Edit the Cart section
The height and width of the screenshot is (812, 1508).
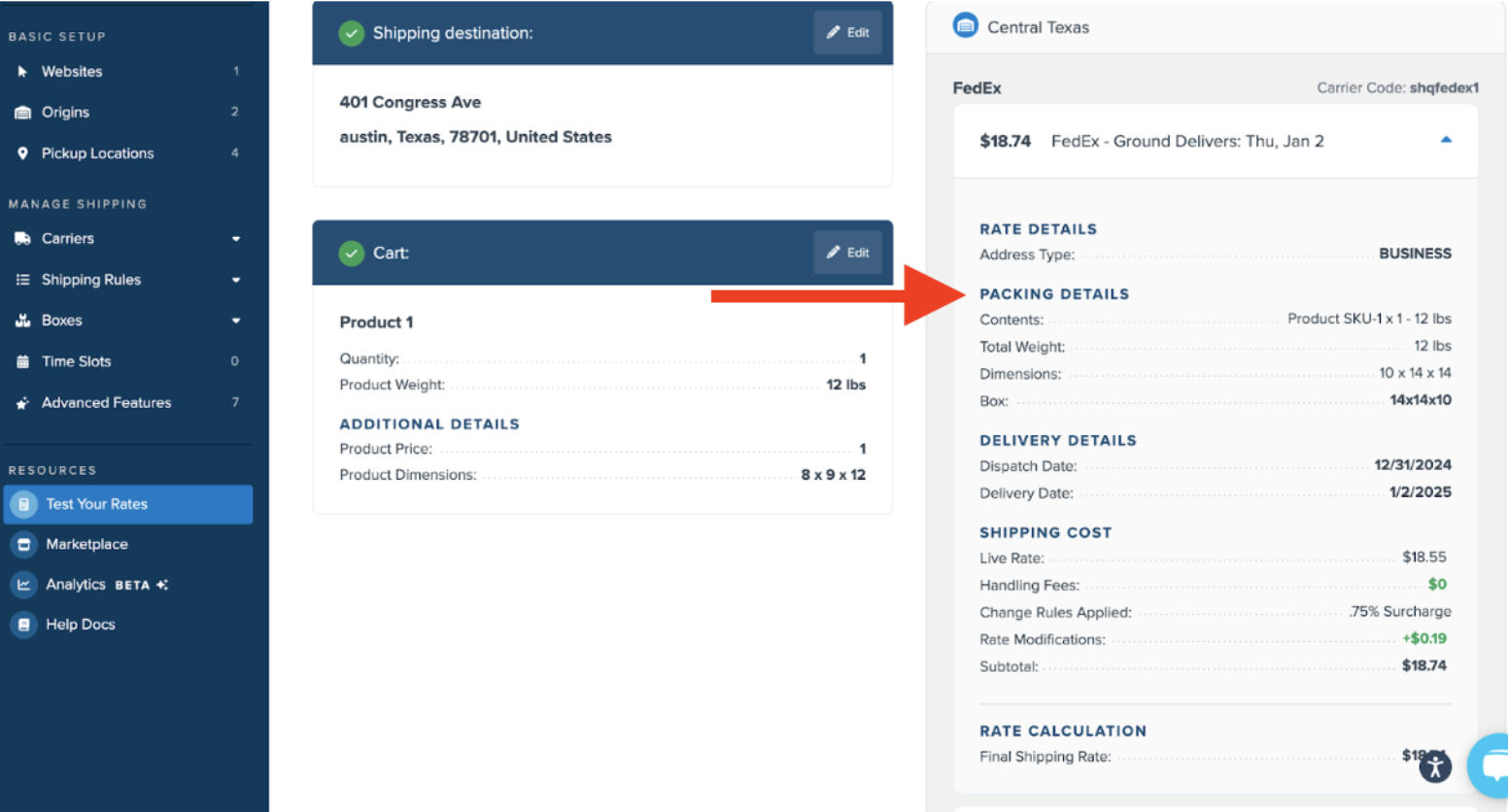[x=847, y=253]
